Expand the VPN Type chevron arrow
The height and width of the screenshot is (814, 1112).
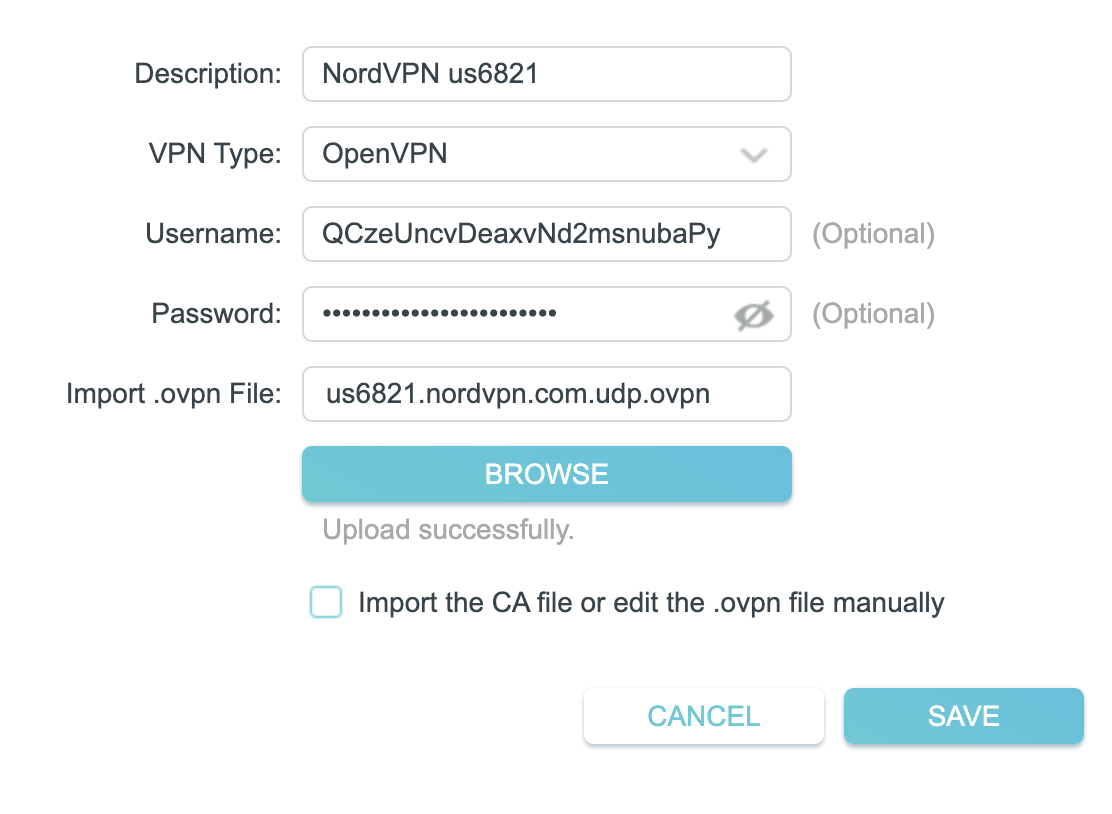point(753,155)
